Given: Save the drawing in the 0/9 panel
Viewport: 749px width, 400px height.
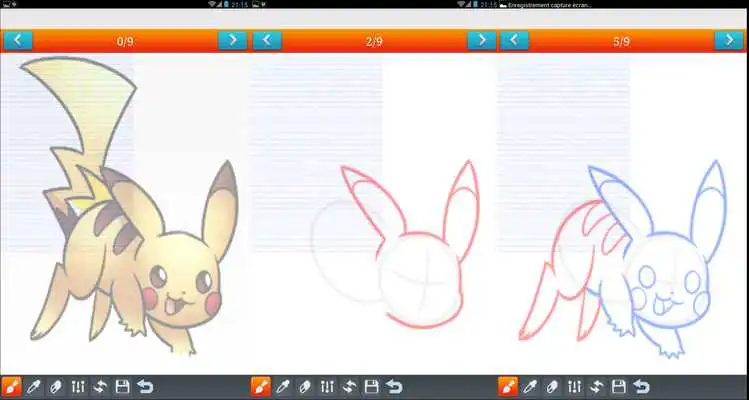Looking at the screenshot, I should coord(122,387).
